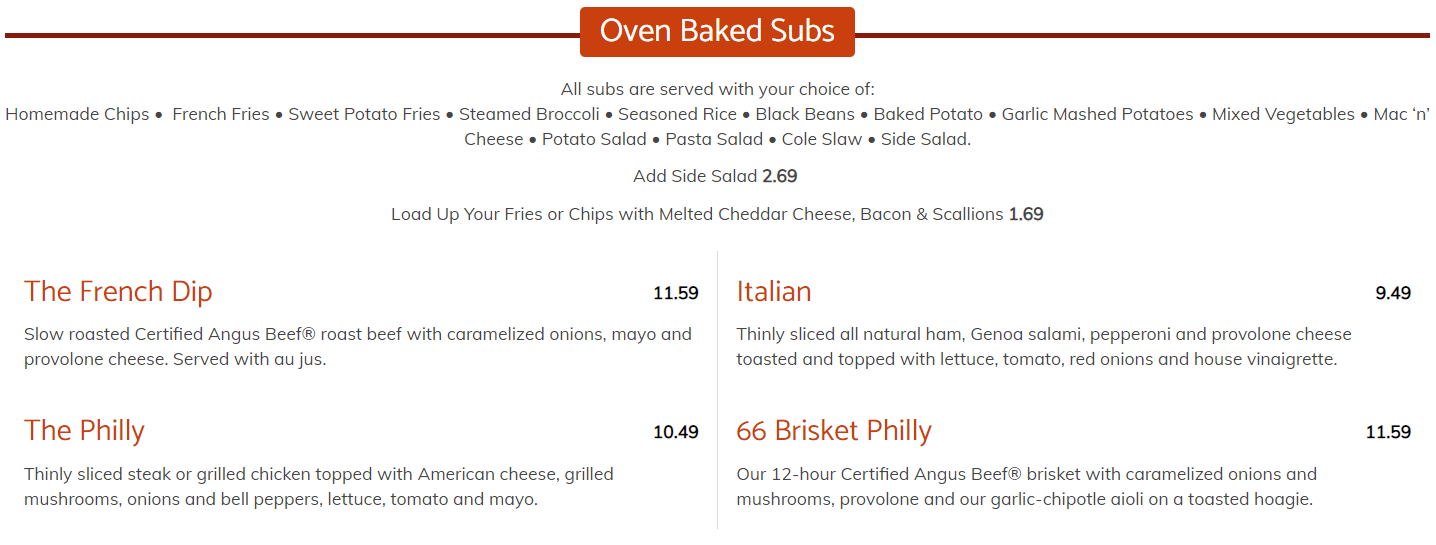Click the Oven Baked Subs header badge
The height and width of the screenshot is (545, 1436).
717,31
